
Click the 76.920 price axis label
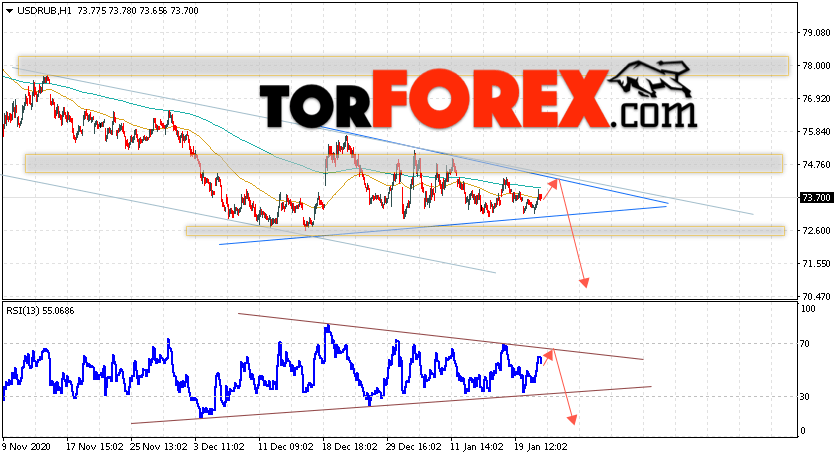(816, 99)
